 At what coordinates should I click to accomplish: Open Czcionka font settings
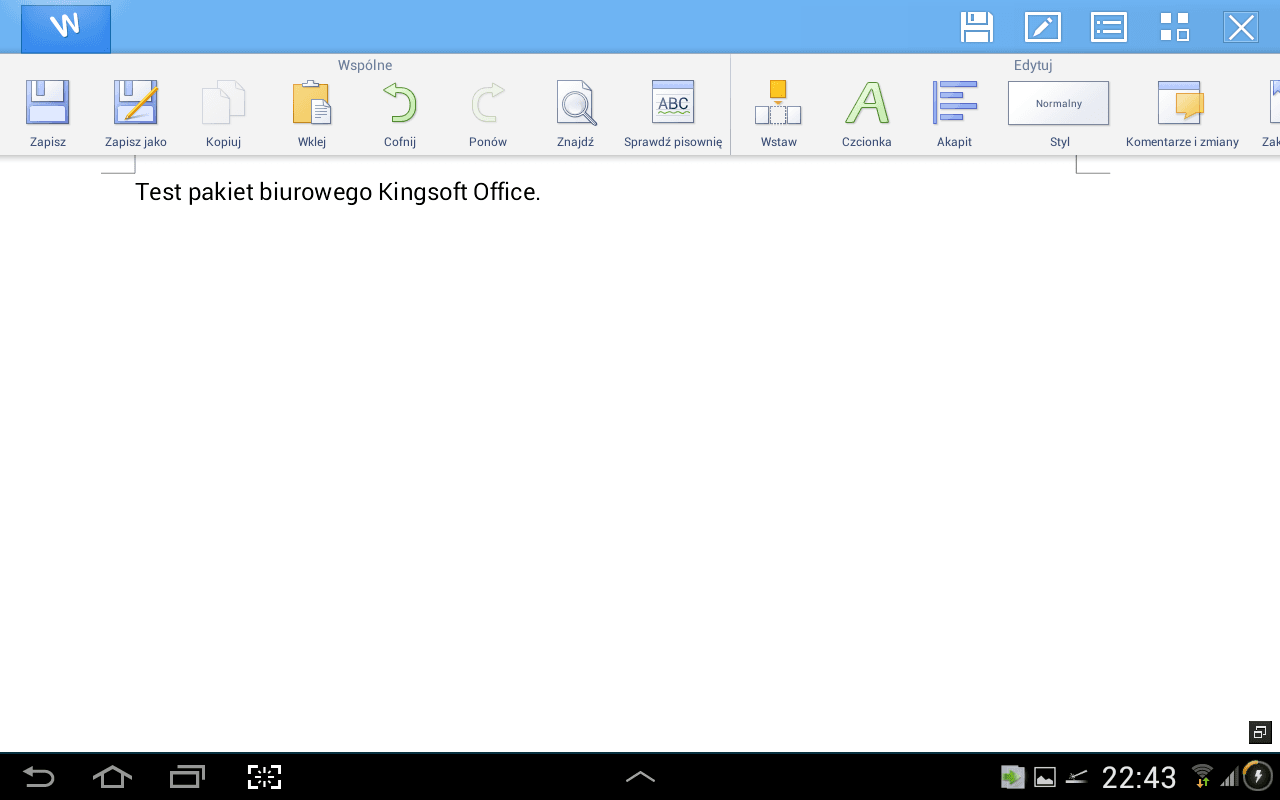click(867, 114)
